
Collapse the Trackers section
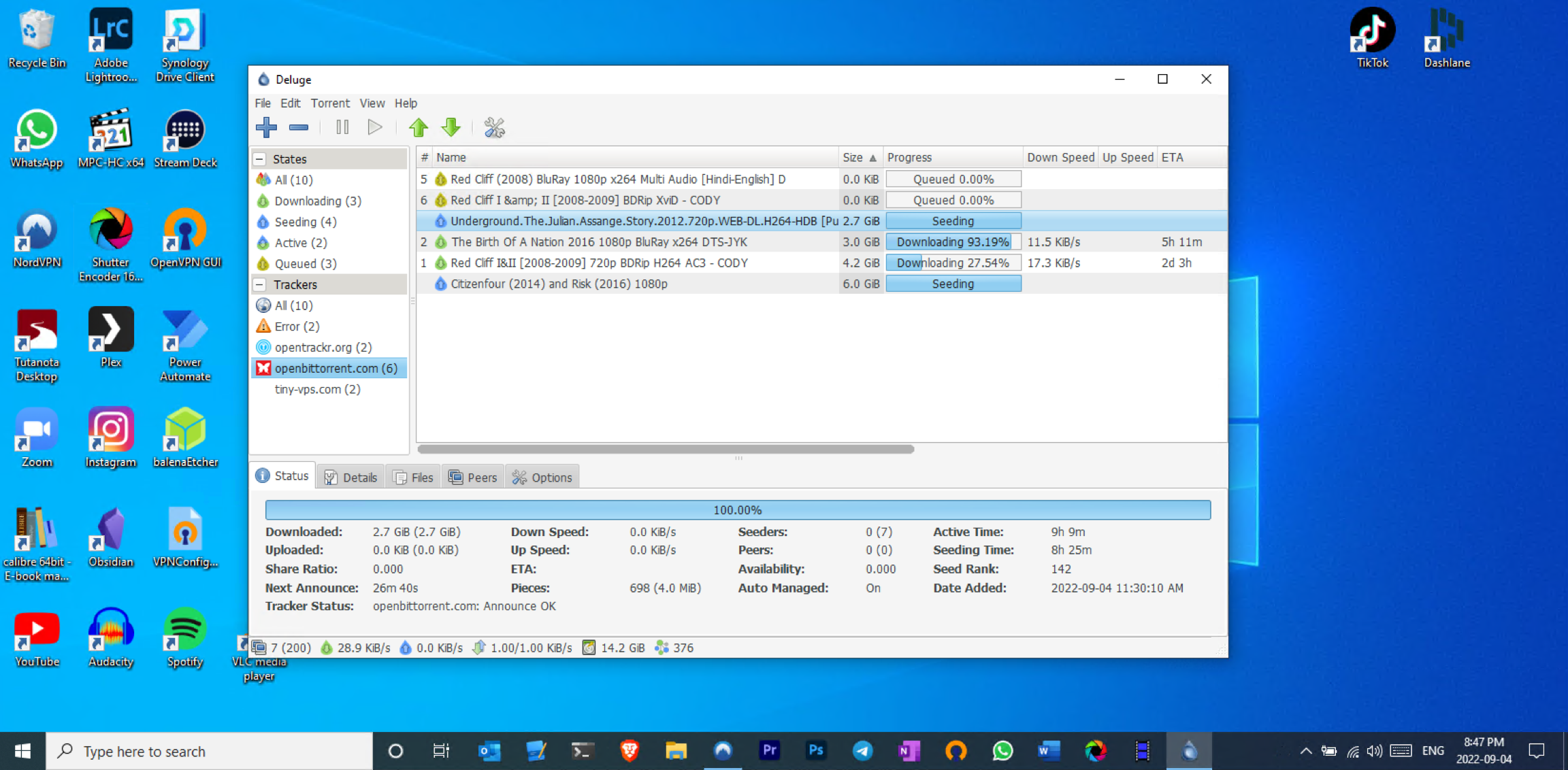pos(259,284)
